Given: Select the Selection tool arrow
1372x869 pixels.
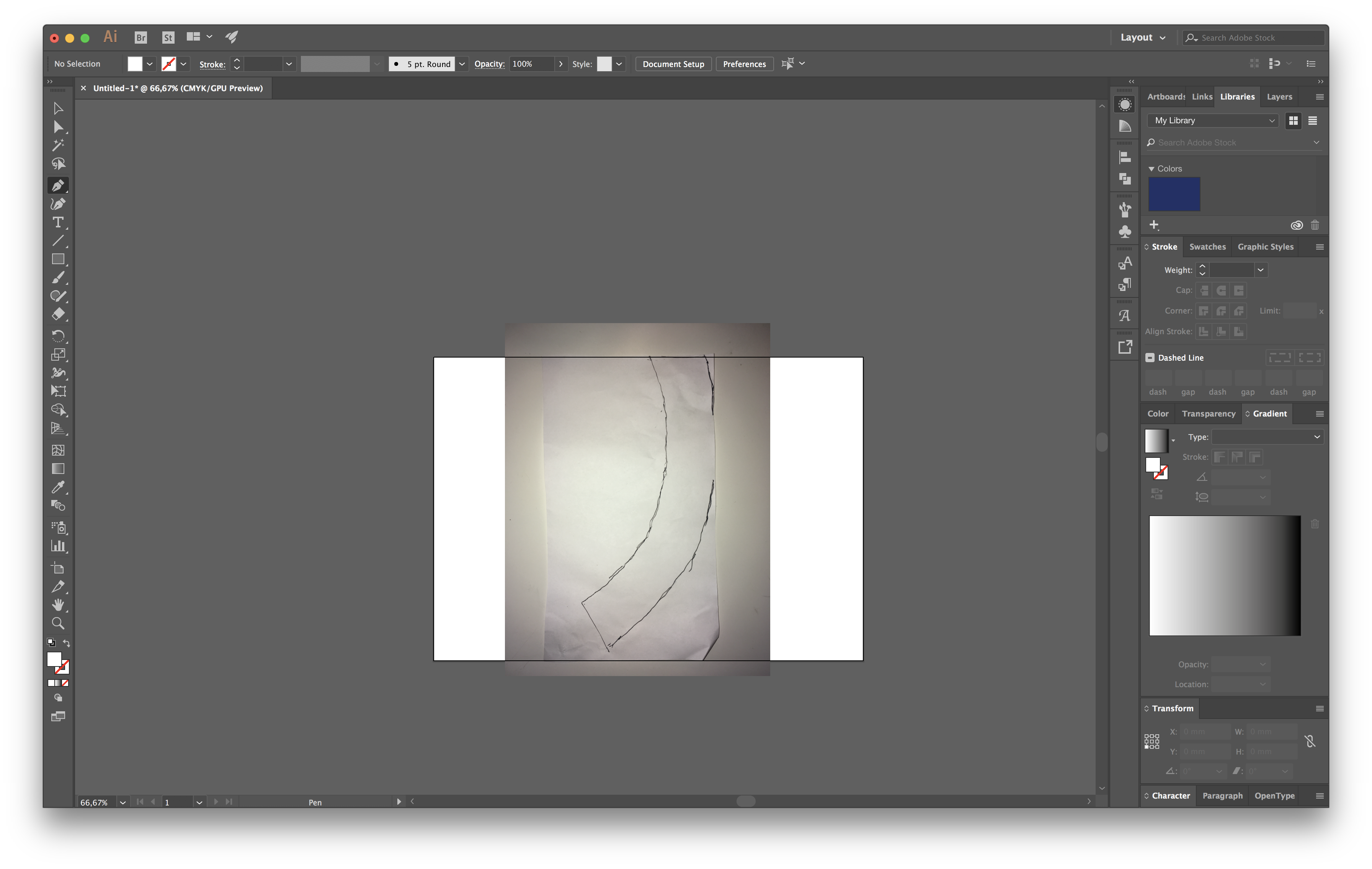Looking at the screenshot, I should pyautogui.click(x=57, y=108).
